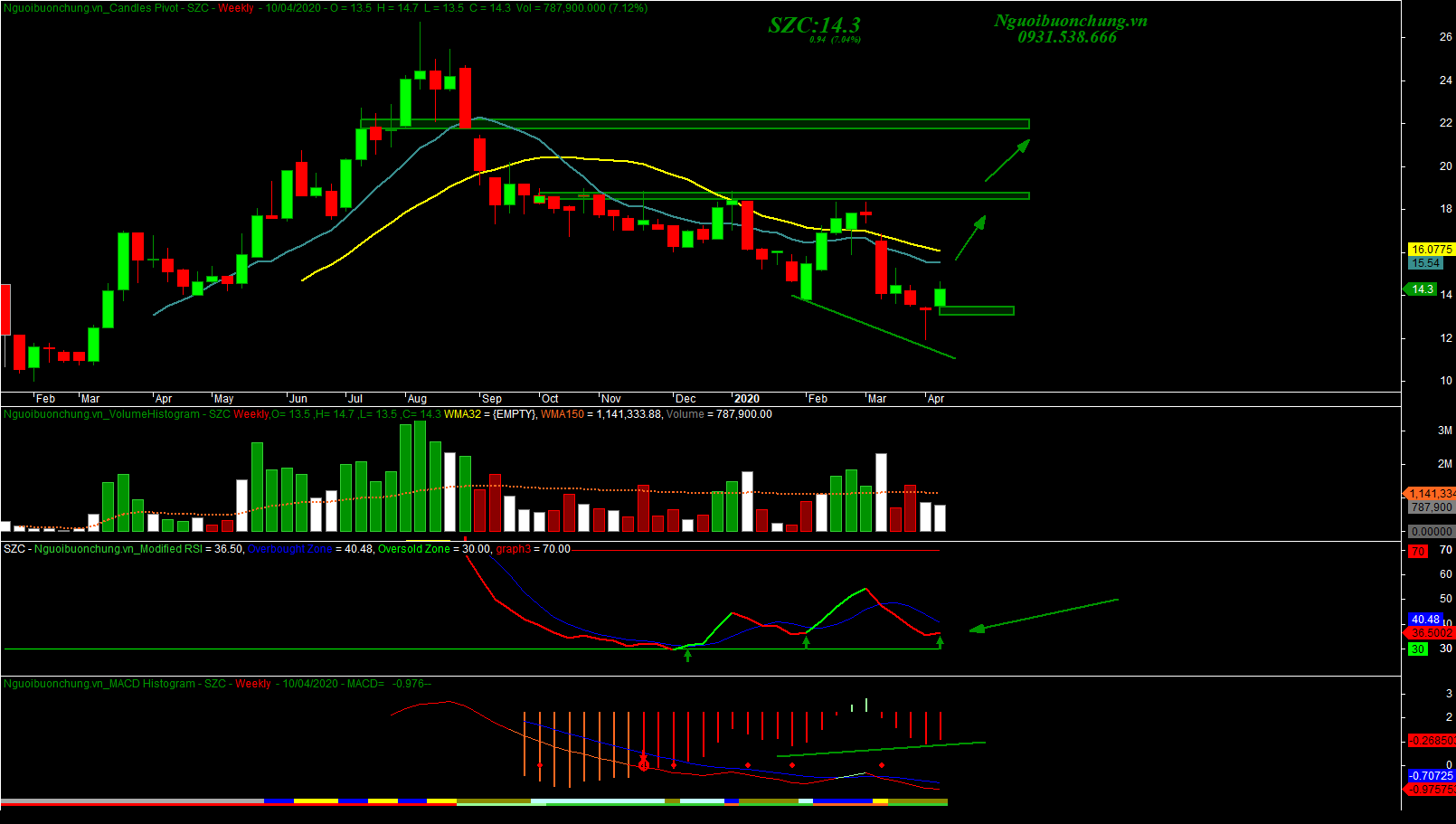This screenshot has width=1456, height=824.
Task: Click the WMA32 = {EMPTY} readout
Action: [490, 414]
